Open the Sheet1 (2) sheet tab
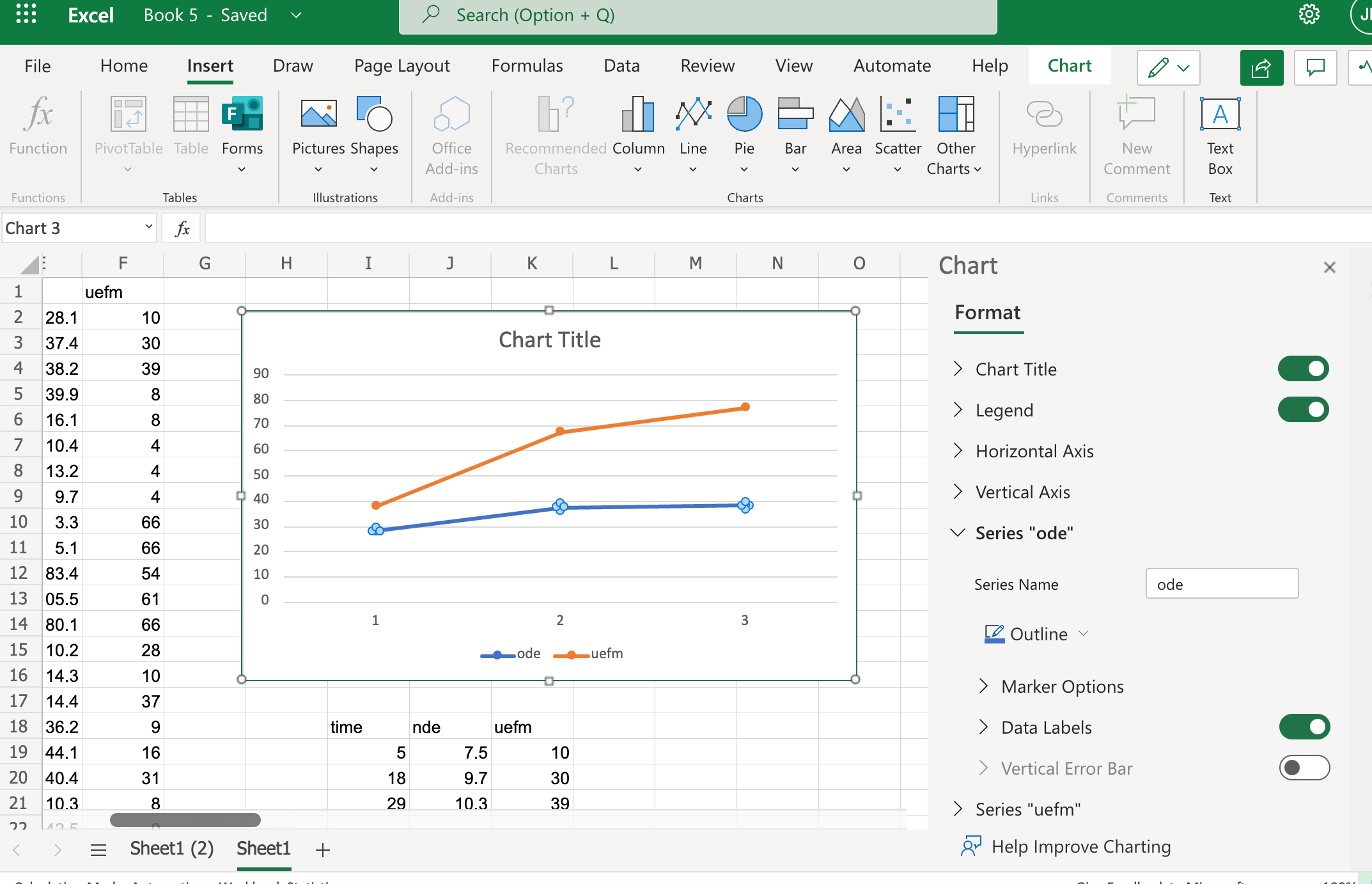1372x884 pixels. (171, 848)
